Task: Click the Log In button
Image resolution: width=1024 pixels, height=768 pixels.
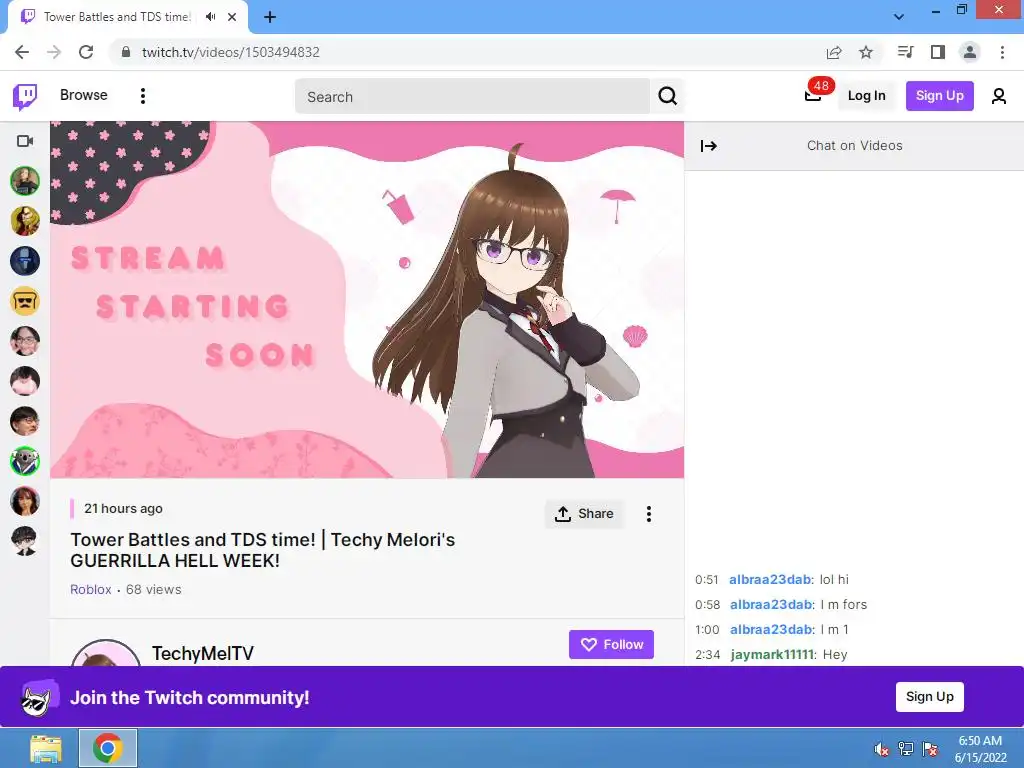Action: (x=866, y=95)
